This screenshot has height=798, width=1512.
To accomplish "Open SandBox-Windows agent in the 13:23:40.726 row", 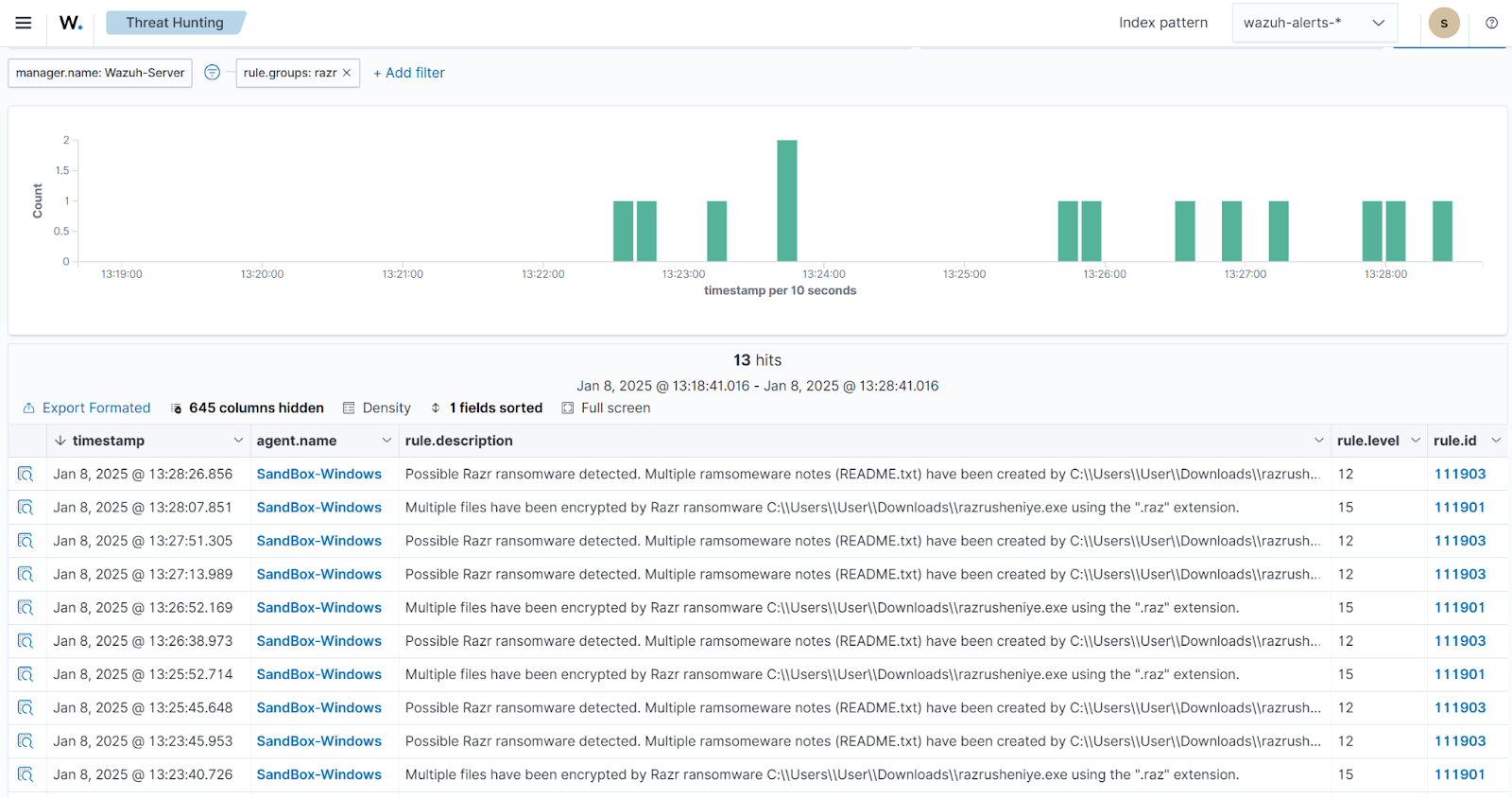I will (x=319, y=774).
